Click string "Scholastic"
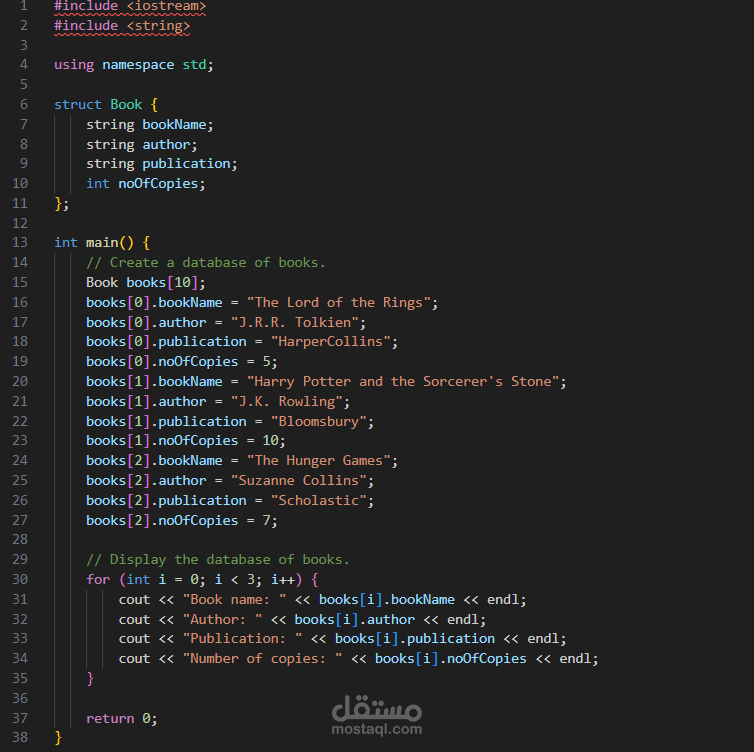Image resolution: width=754 pixels, height=752 pixels. click(x=319, y=501)
